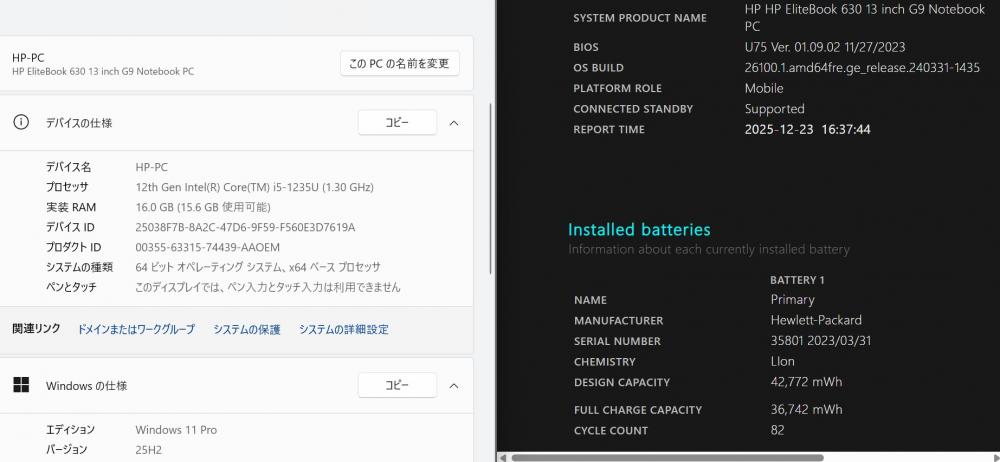Select battery manufacturer Hewlett-Packard
Image resolution: width=1000 pixels, height=462 pixels.
(x=816, y=320)
